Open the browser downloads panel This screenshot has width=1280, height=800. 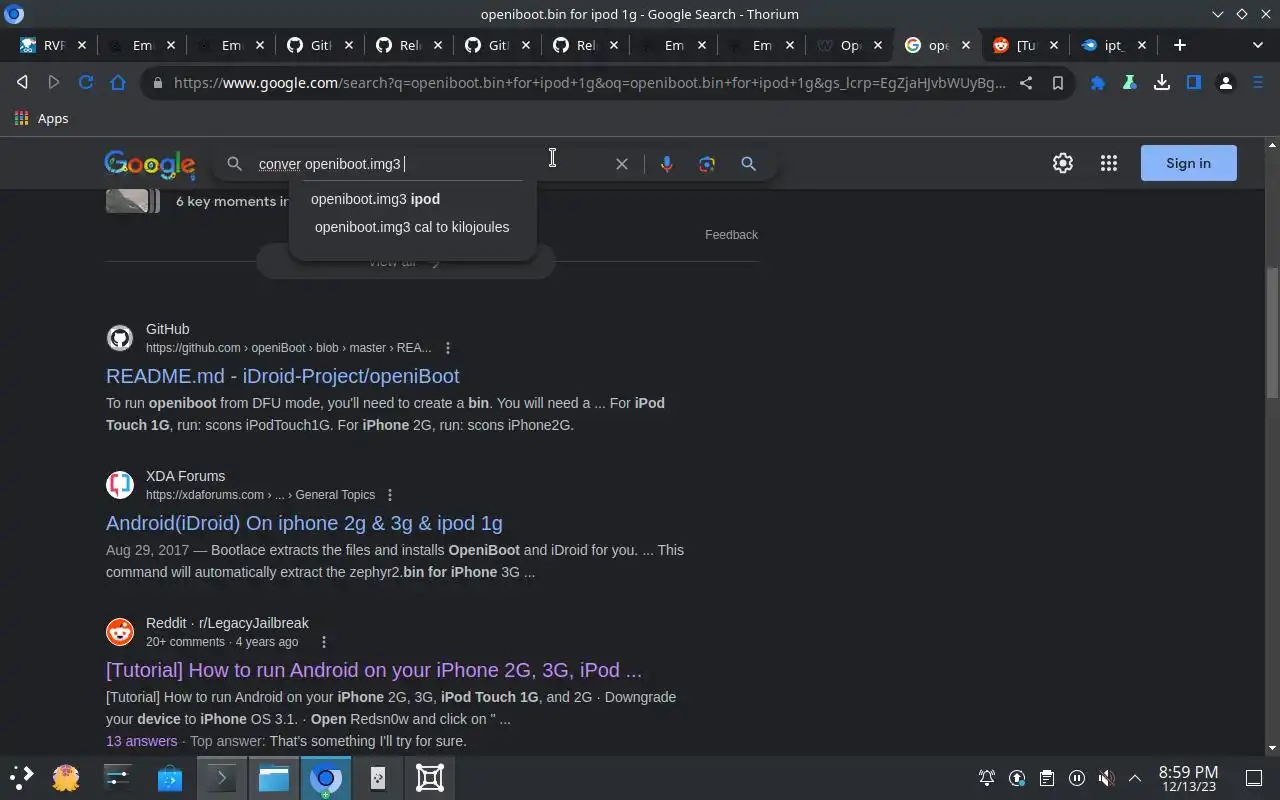click(x=1162, y=83)
